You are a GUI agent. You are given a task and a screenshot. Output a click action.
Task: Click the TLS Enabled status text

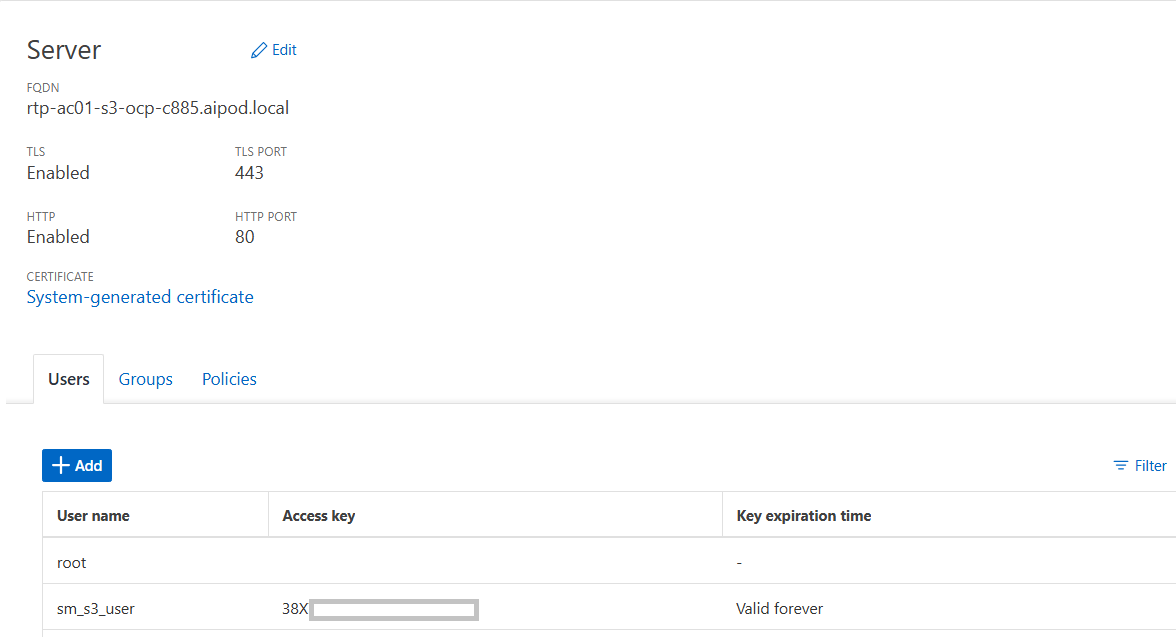[x=58, y=172]
